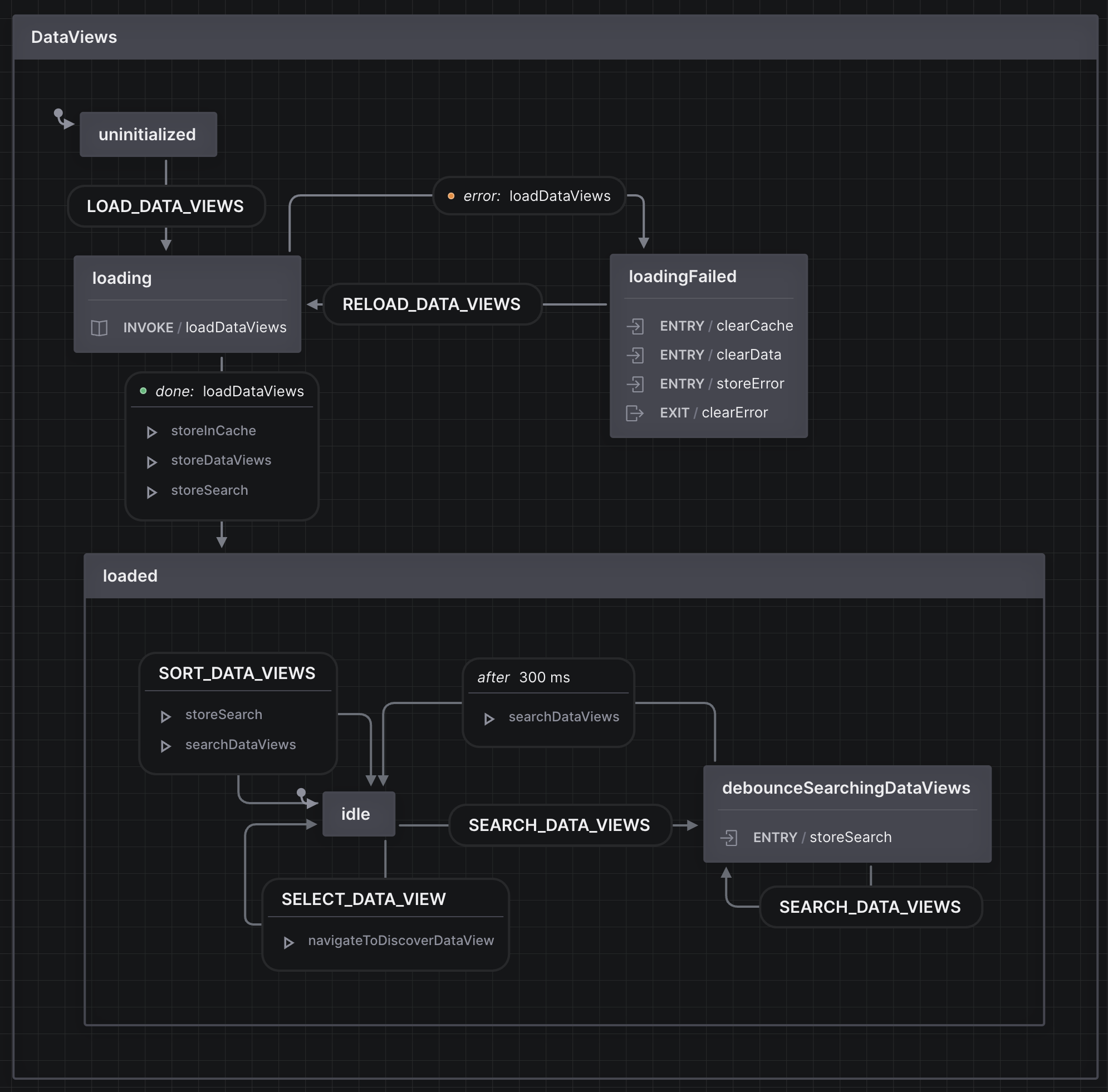
Task: Click the navigateToDiscoverDataView action text
Action: 401,941
